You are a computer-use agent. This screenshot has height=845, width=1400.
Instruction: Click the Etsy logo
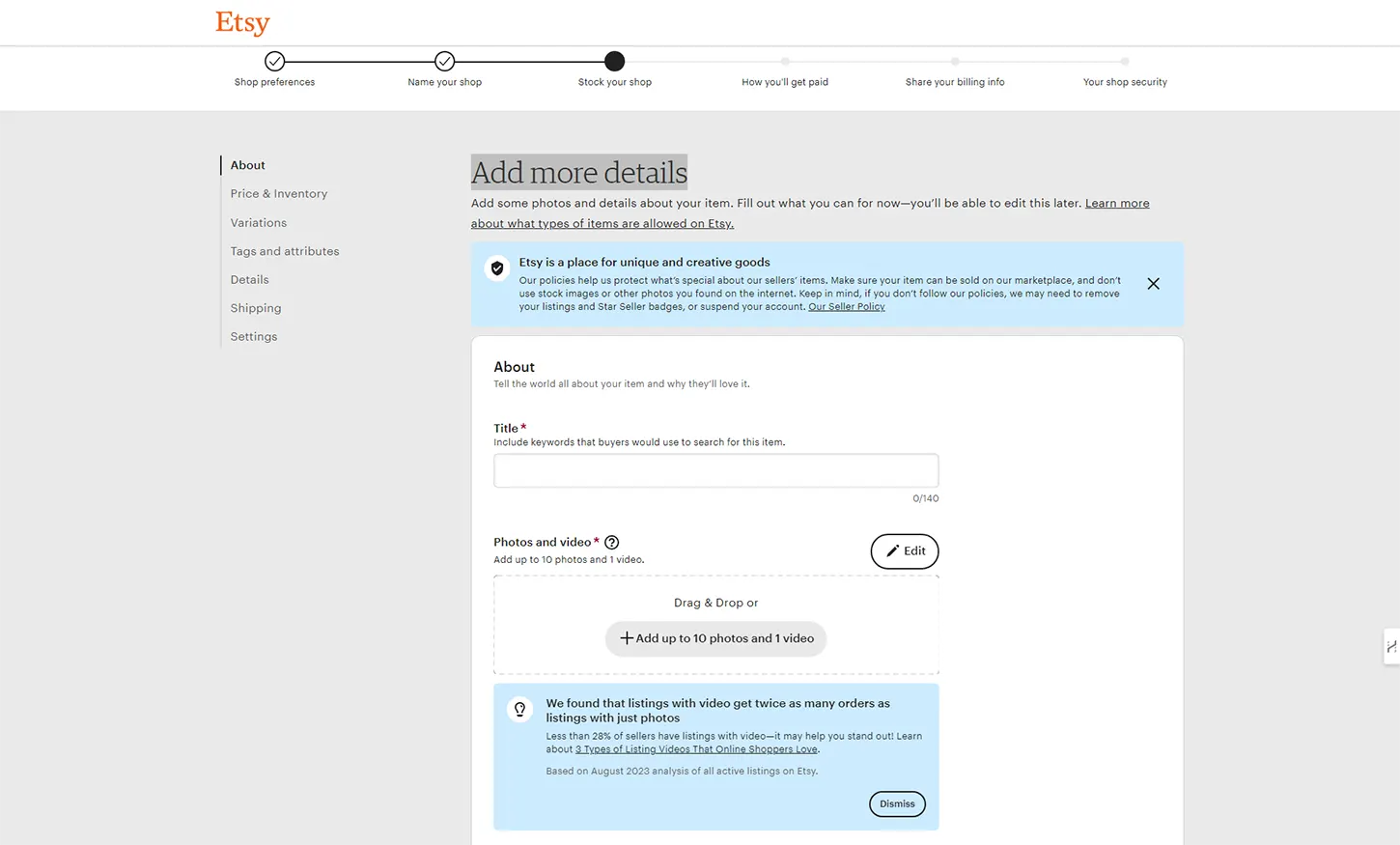coord(242,22)
